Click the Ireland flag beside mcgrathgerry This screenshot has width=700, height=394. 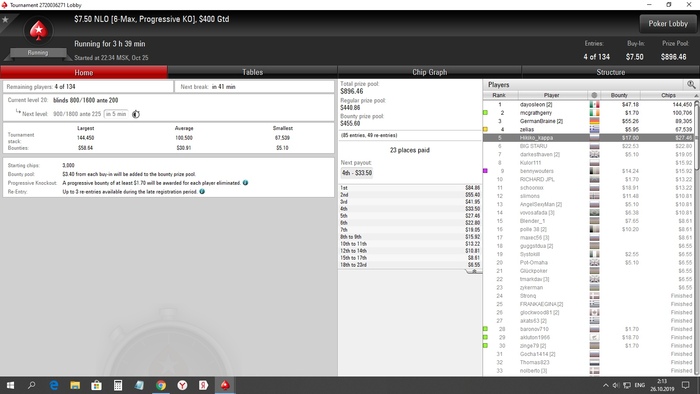tap(594, 113)
